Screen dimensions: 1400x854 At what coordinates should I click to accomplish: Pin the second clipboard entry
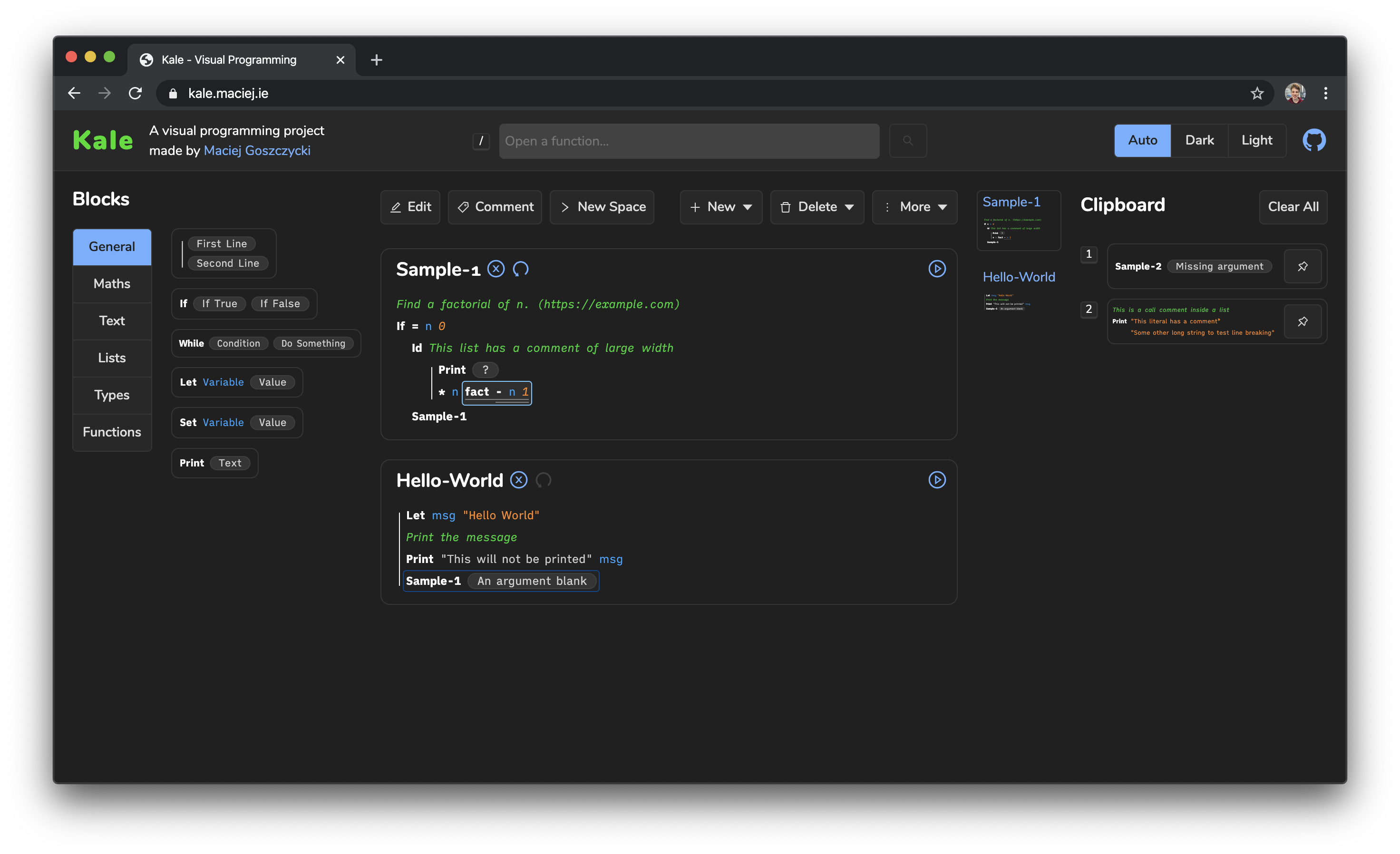coord(1302,321)
